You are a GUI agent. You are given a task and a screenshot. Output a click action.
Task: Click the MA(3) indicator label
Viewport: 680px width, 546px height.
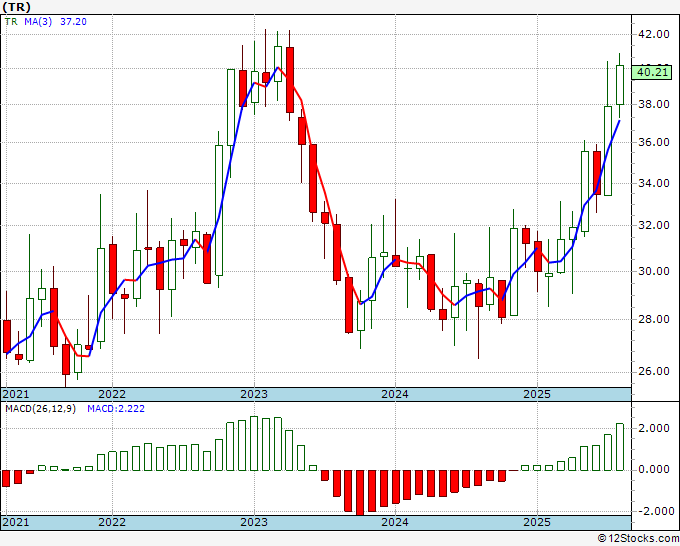point(38,22)
